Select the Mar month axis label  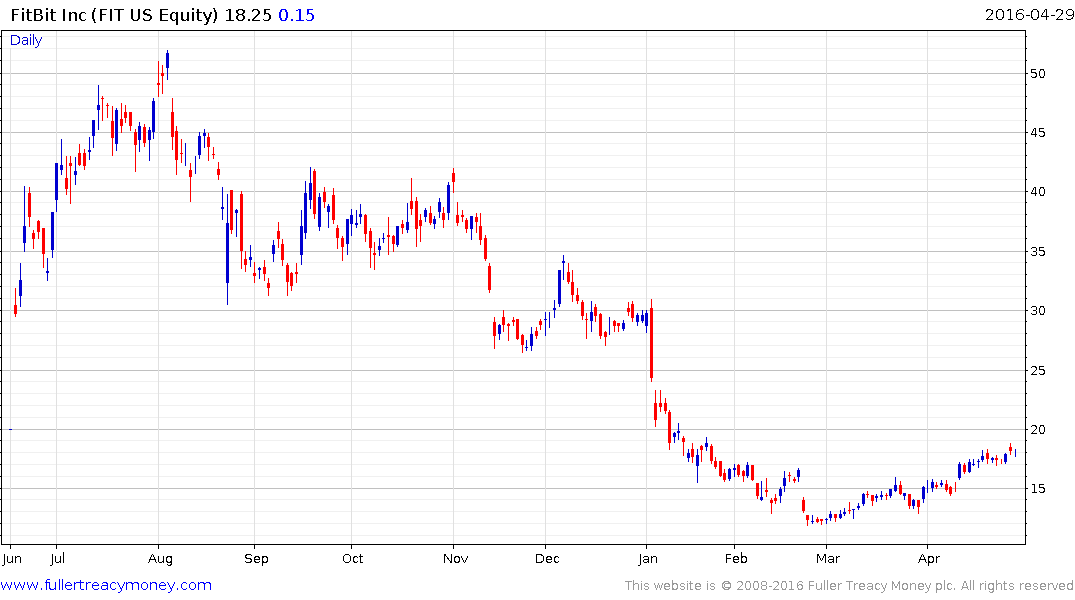click(x=828, y=559)
